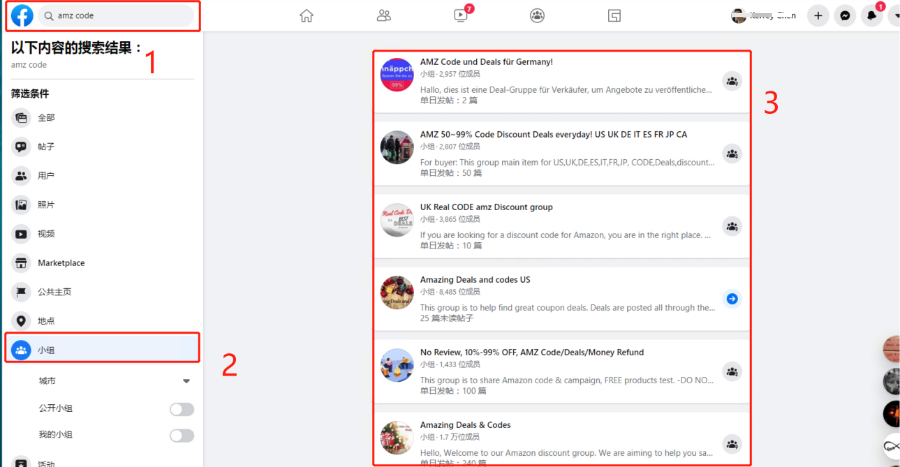This screenshot has height=467, width=900.
Task: Open Messenger chat icon
Action: click(845, 15)
